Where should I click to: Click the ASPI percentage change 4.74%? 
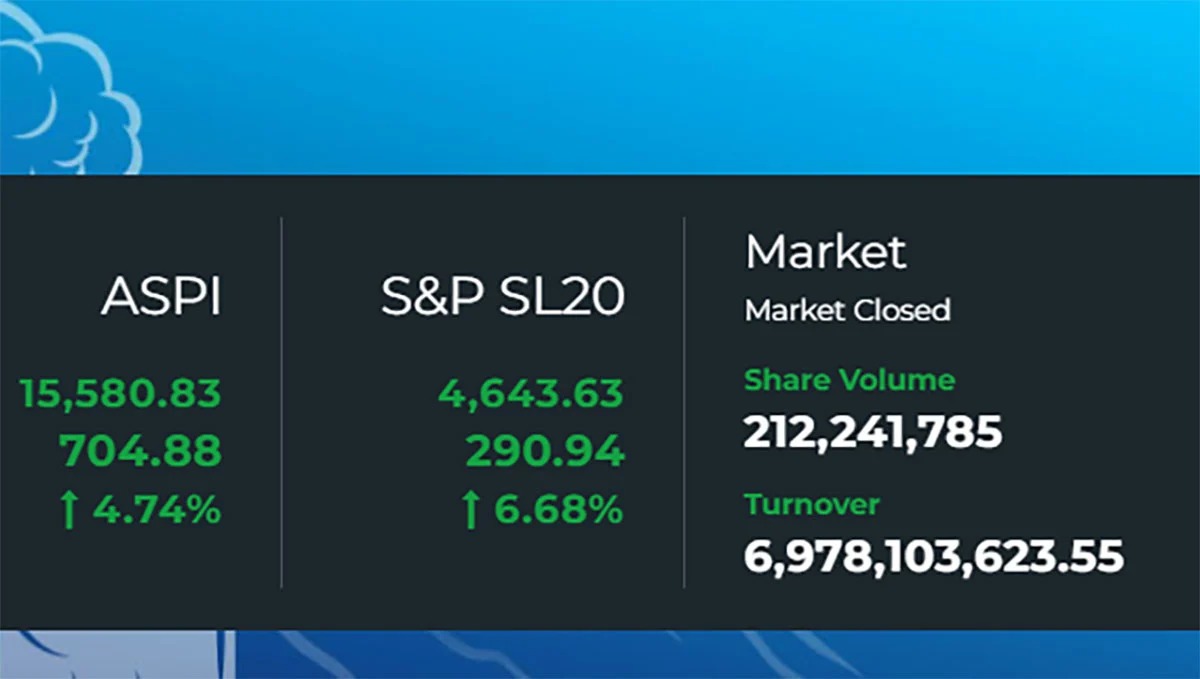(x=156, y=511)
